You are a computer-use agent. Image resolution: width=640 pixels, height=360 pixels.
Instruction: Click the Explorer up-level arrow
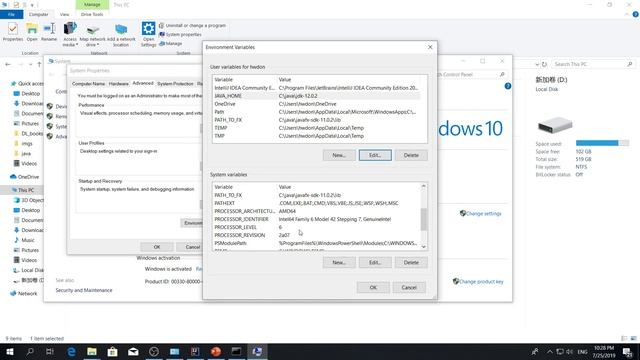click(x=40, y=64)
